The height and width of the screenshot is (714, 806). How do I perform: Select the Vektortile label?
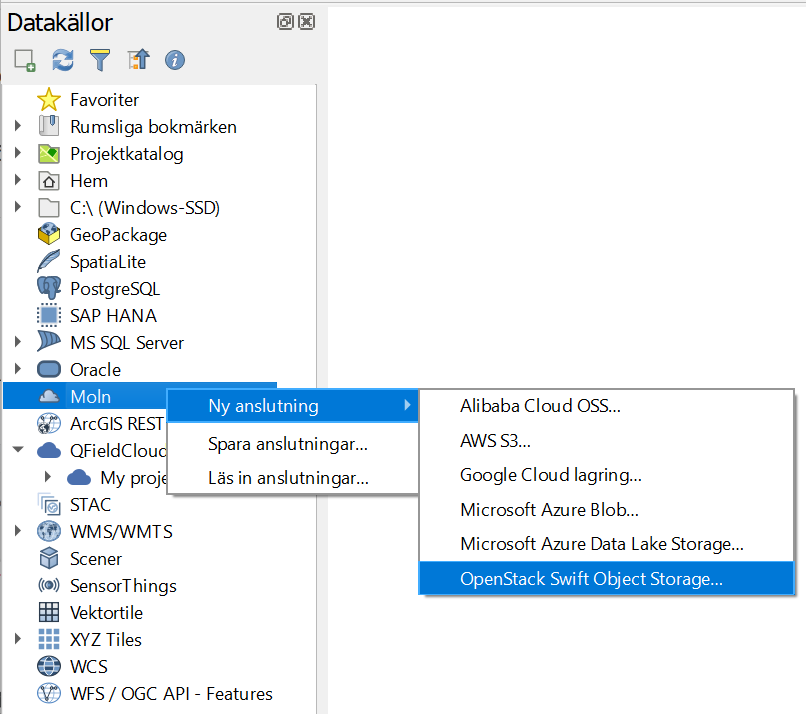click(106, 612)
